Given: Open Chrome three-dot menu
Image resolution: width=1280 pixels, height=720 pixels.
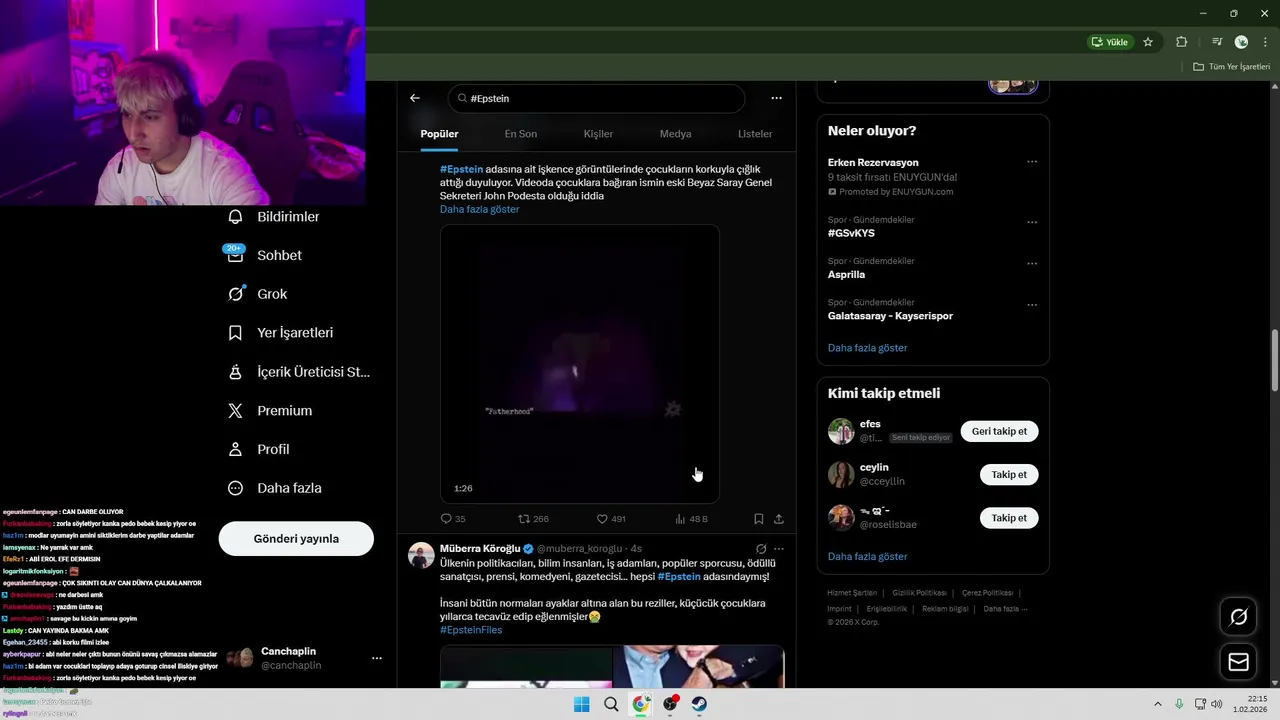Looking at the screenshot, I should pos(1265,42).
